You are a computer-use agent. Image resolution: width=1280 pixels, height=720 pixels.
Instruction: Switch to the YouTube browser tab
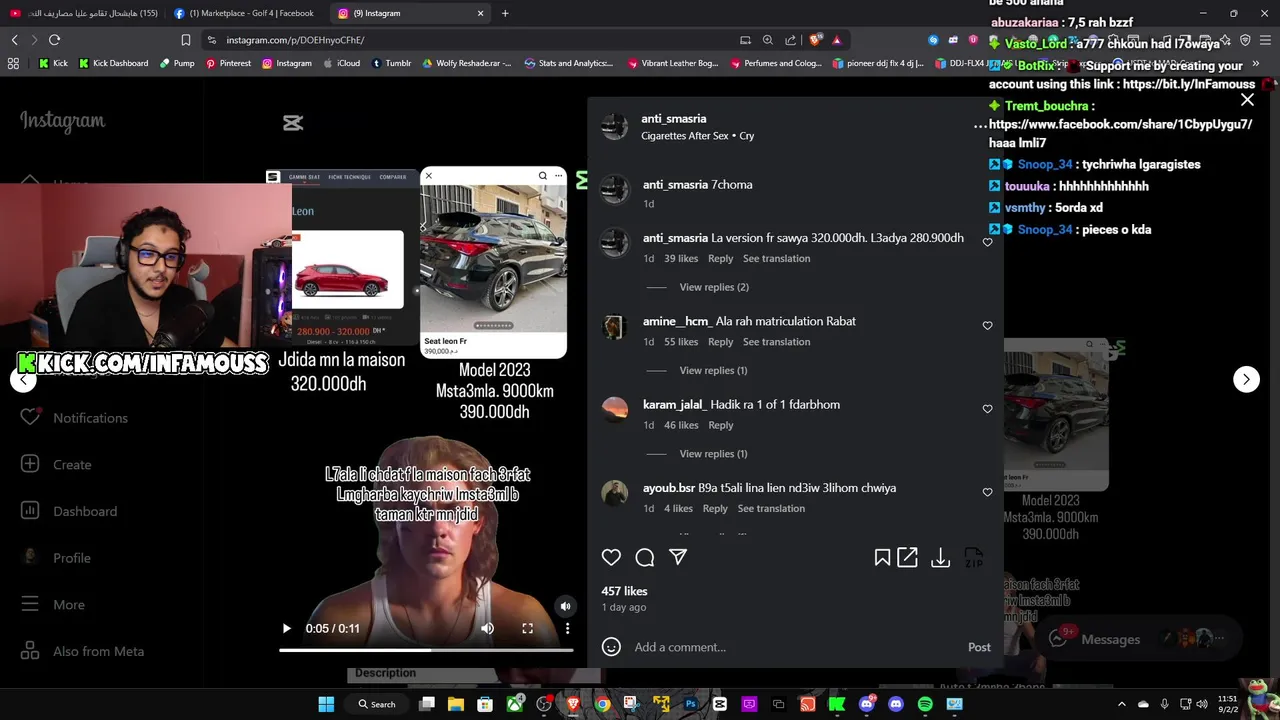tap(84, 13)
